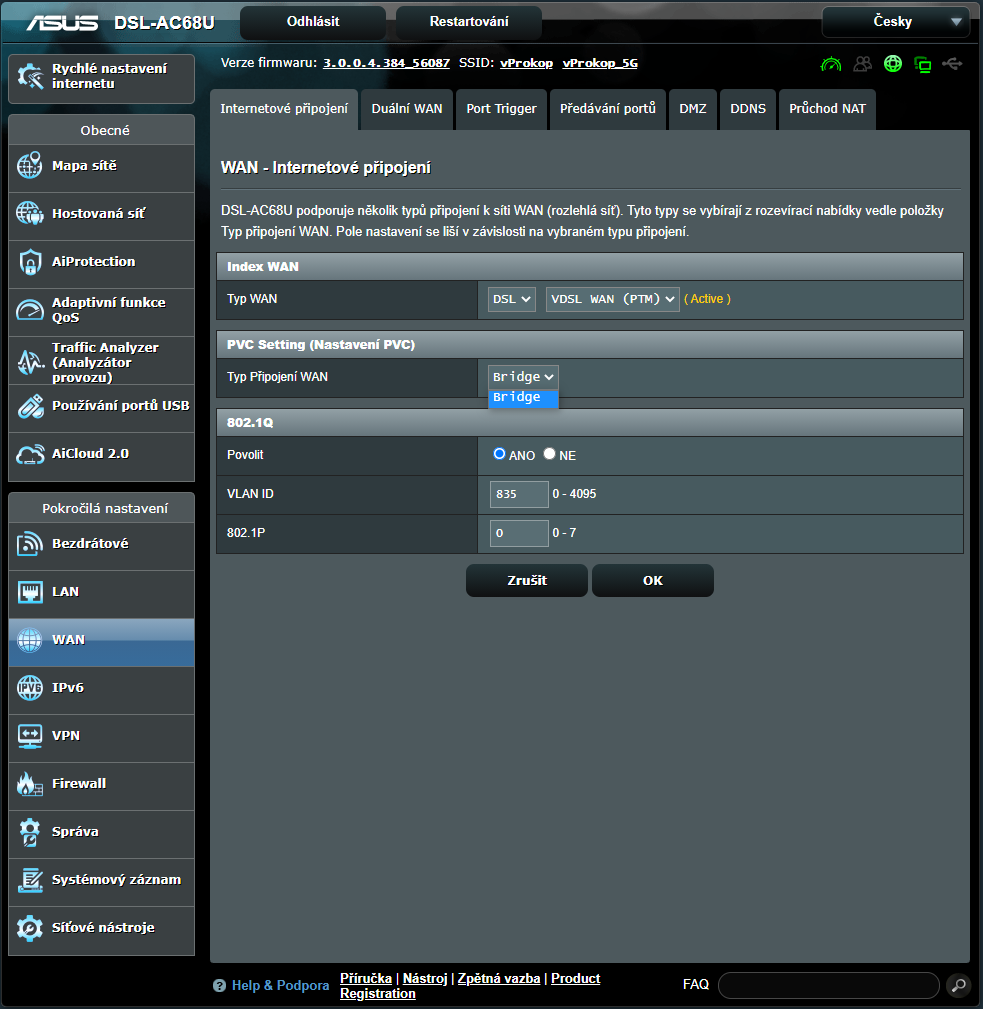The image size is (983, 1009).
Task: Switch to the Duální WAN tab
Action: coord(406,109)
